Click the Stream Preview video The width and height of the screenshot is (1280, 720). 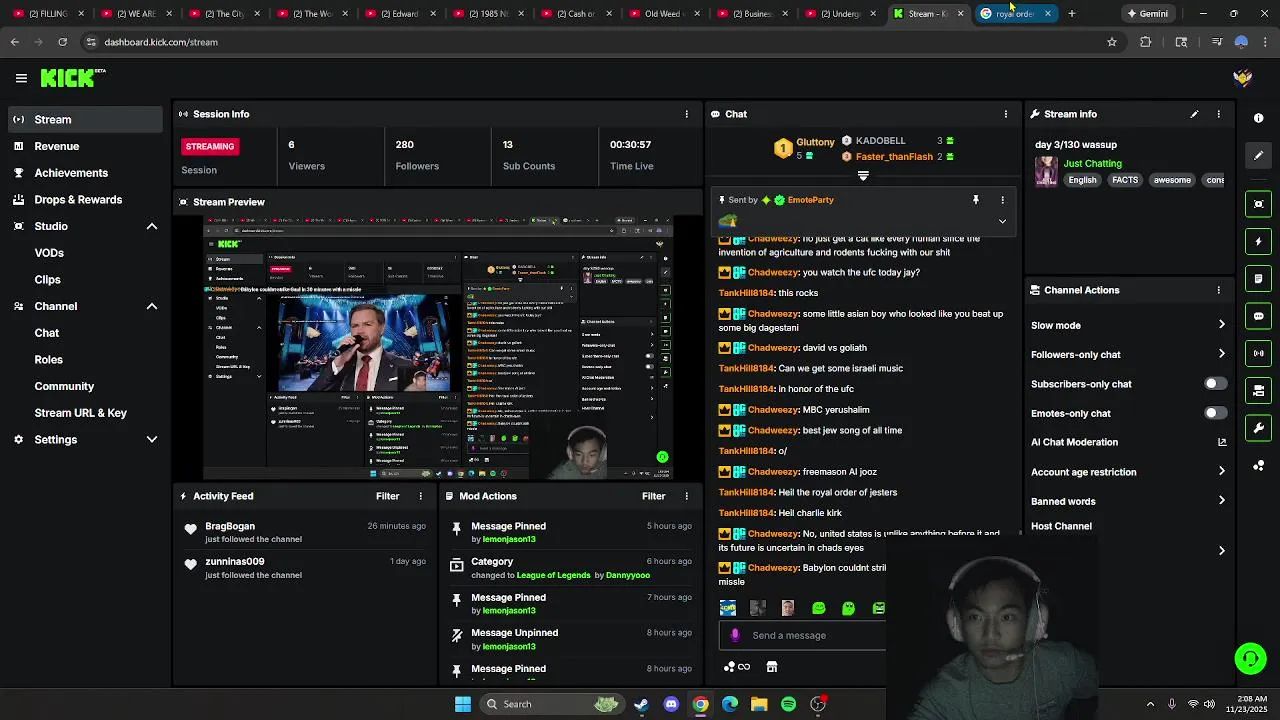[x=438, y=348]
